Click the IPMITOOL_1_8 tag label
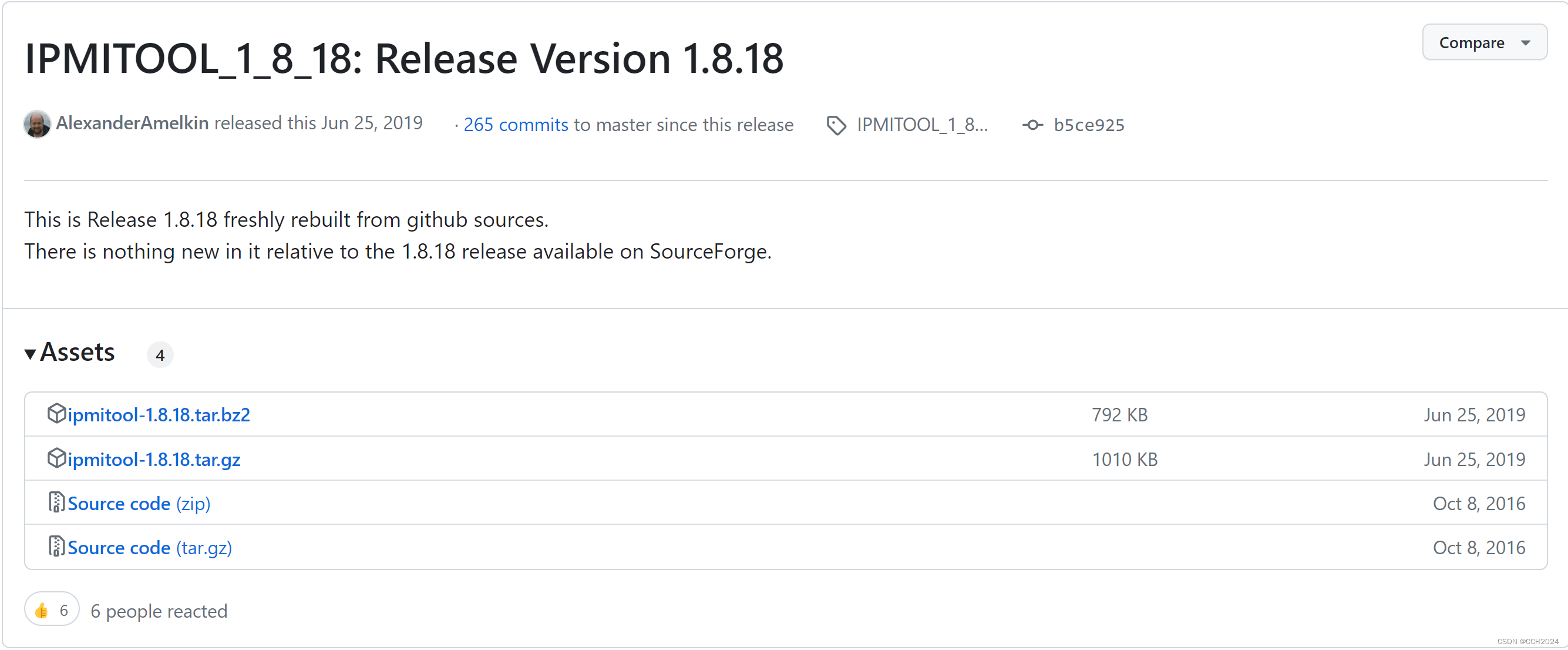This screenshot has height=650, width=1568. pyautogui.click(x=922, y=124)
